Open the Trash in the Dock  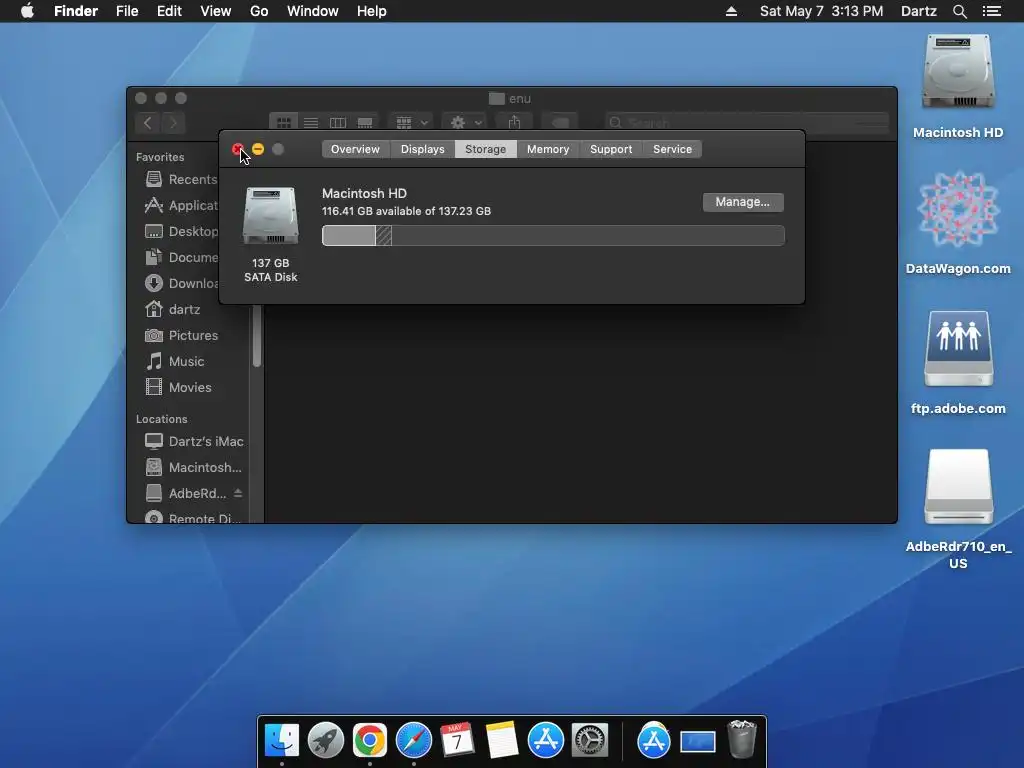point(741,739)
